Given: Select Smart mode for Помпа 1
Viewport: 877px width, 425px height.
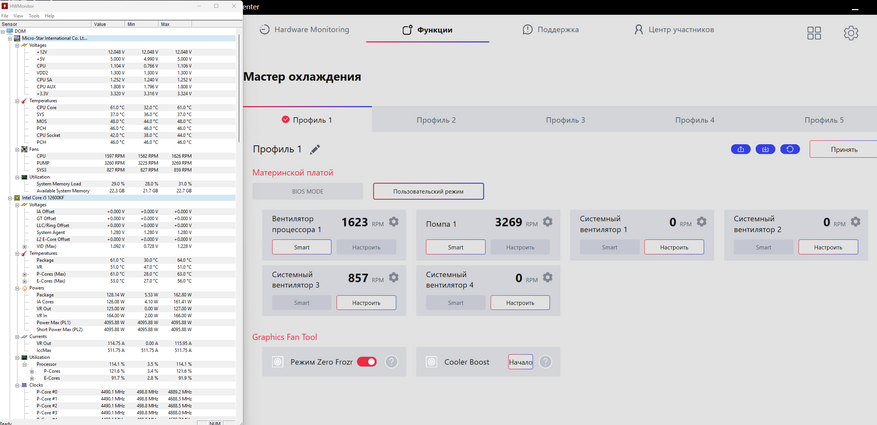Looking at the screenshot, I should coord(455,247).
